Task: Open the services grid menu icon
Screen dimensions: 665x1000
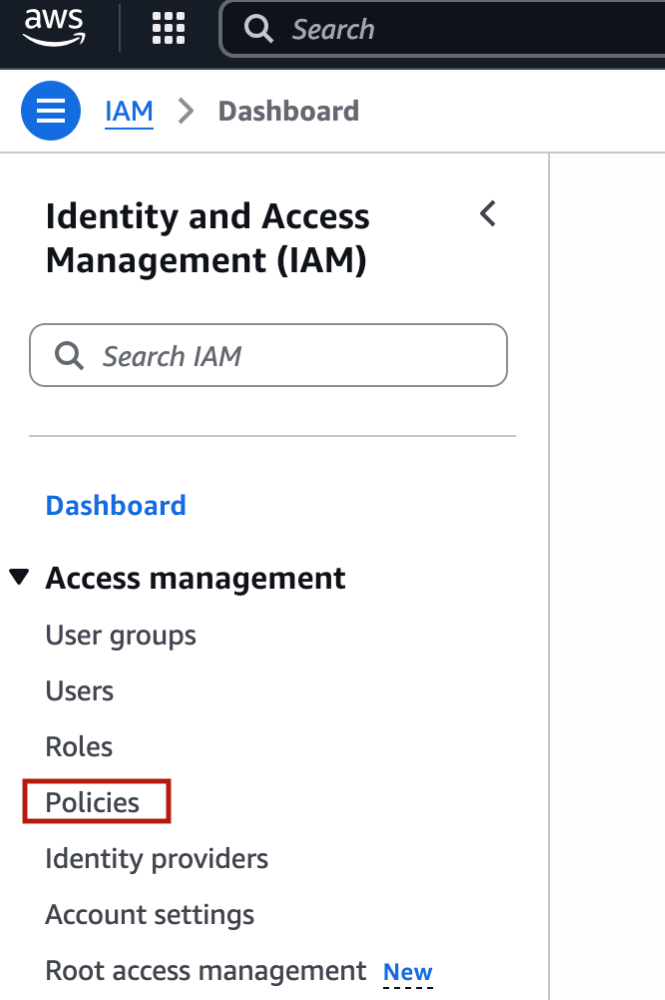Action: 168,29
